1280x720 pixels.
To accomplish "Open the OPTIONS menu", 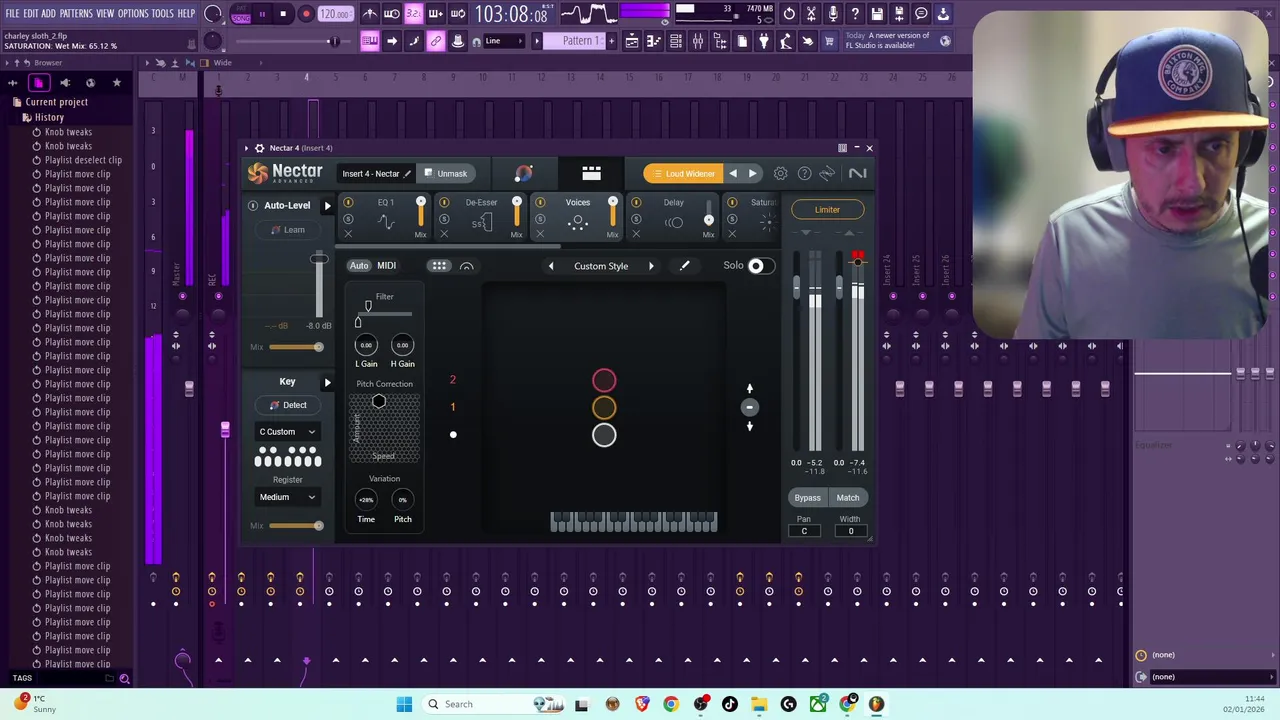I will (x=133, y=14).
